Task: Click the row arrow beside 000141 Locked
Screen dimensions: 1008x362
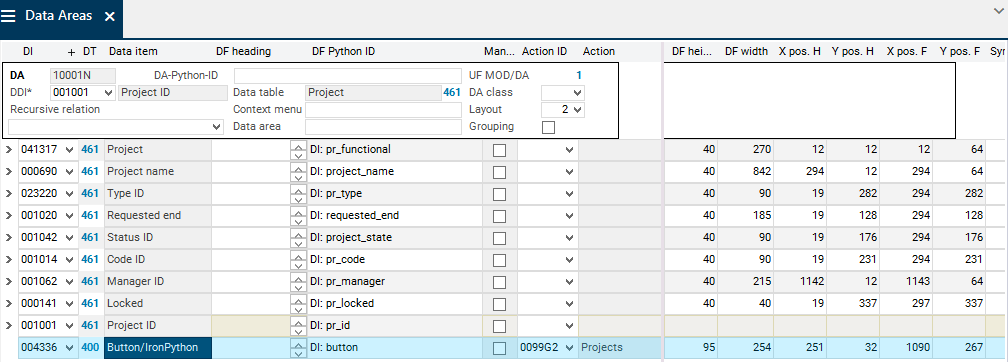Action: click(x=8, y=303)
